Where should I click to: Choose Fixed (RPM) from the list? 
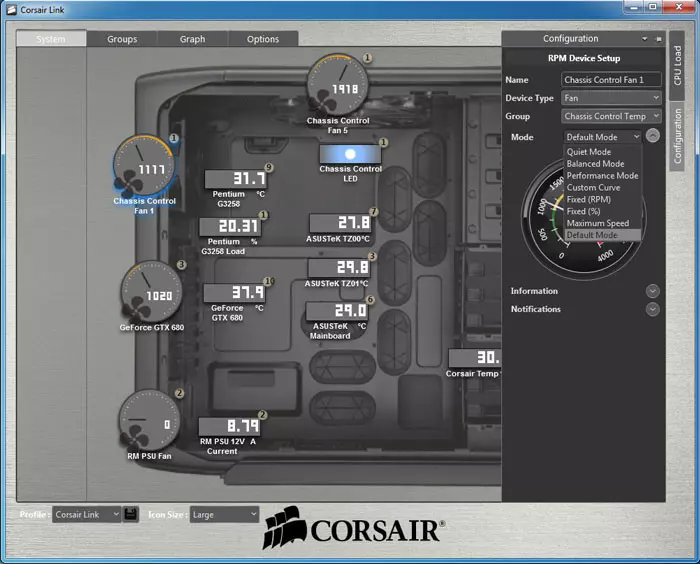pos(603,199)
